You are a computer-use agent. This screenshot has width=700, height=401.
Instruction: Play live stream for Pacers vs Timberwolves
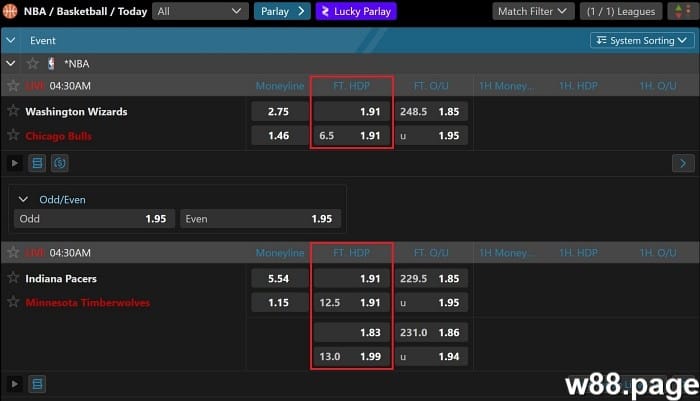pyautogui.click(x=15, y=384)
